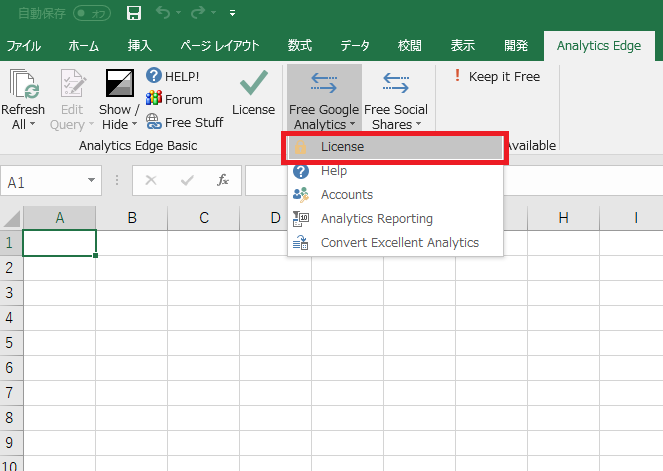Viewport: 663px width, 471px height.
Task: Click the Insert Function fx icon
Action: [223, 181]
